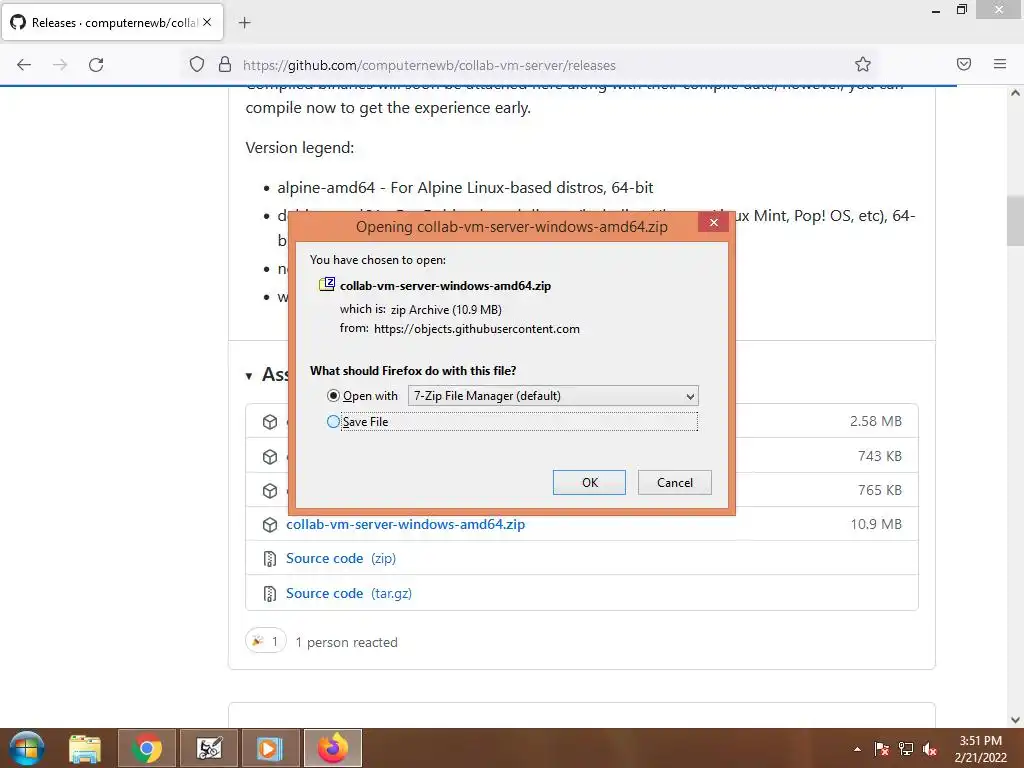This screenshot has width=1024, height=768.
Task: Click the 765 KB size text
Action: (880, 490)
